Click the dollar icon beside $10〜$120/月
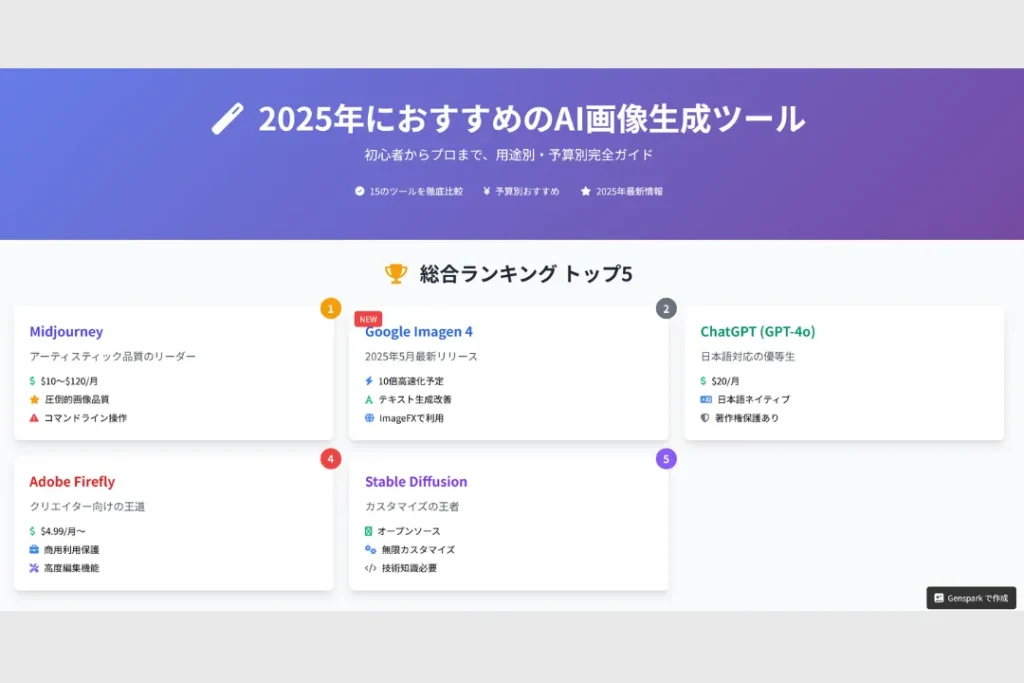 click(x=33, y=381)
